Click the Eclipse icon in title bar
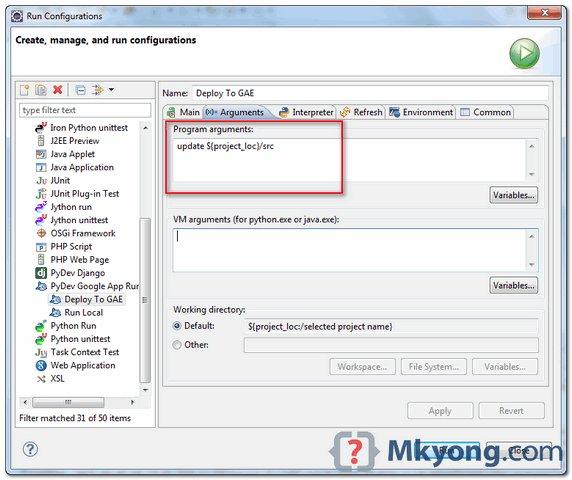Viewport: 572px width, 480px height. tap(17, 16)
